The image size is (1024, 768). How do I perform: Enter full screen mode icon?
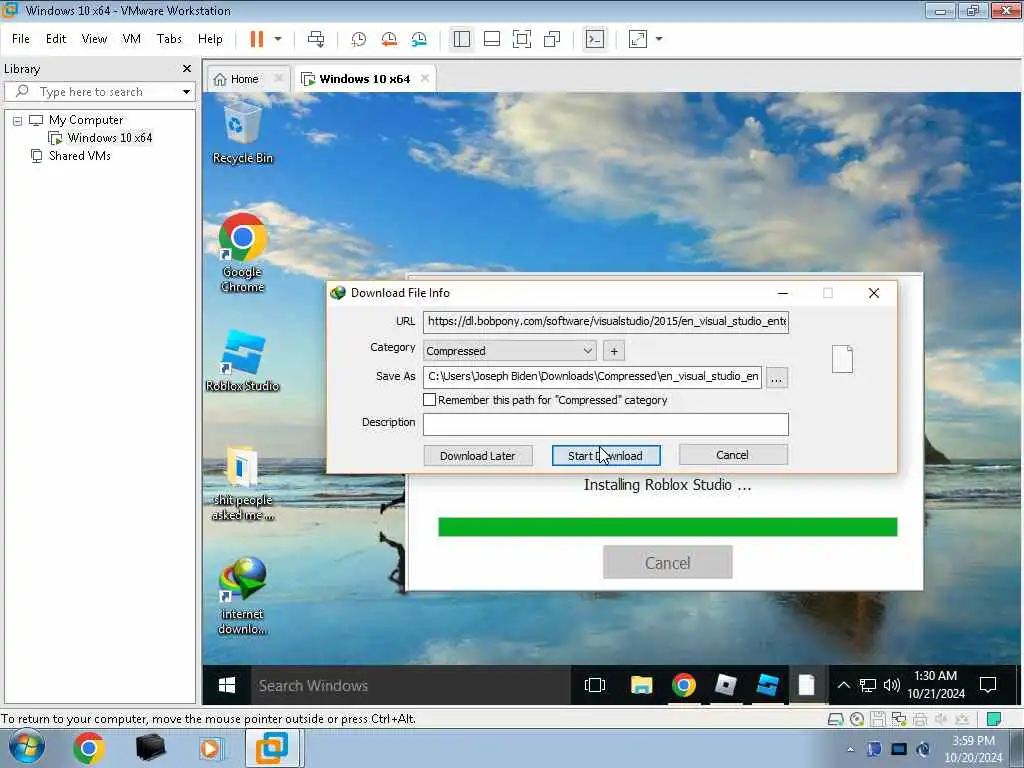coord(522,39)
